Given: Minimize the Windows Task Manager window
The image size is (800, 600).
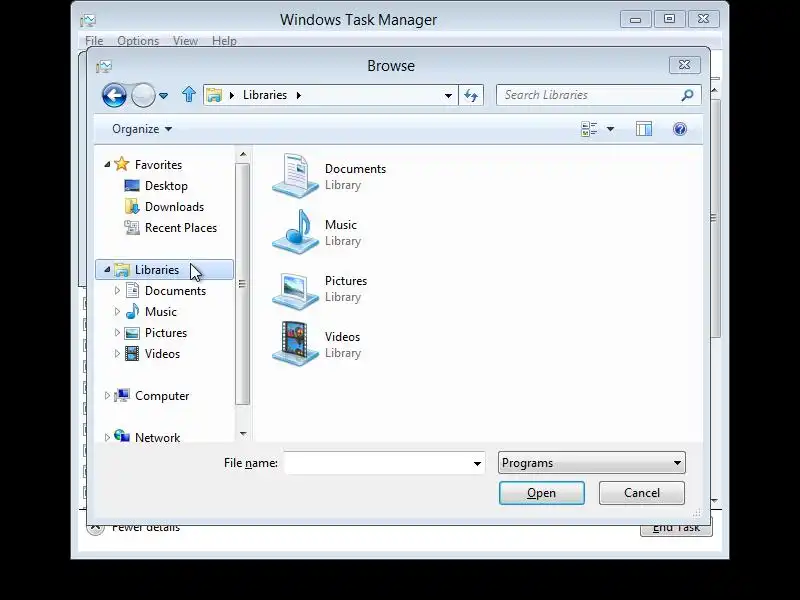Looking at the screenshot, I should (636, 19).
